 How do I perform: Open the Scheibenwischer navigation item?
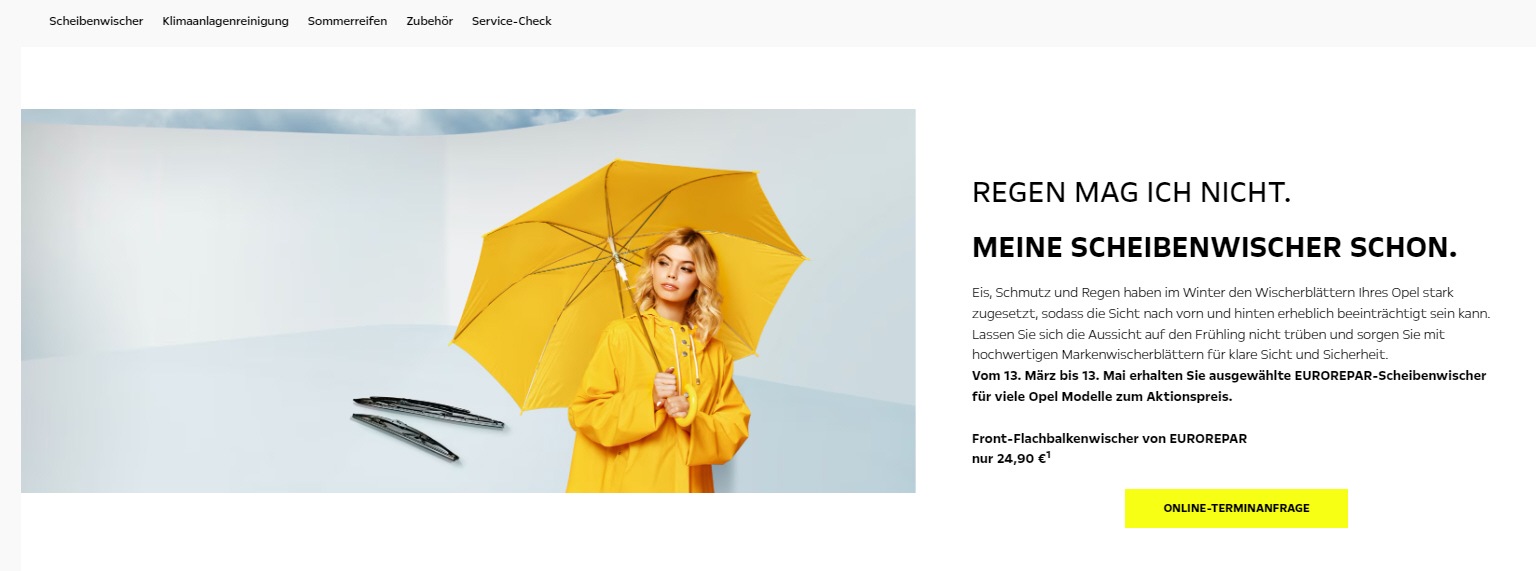96,21
